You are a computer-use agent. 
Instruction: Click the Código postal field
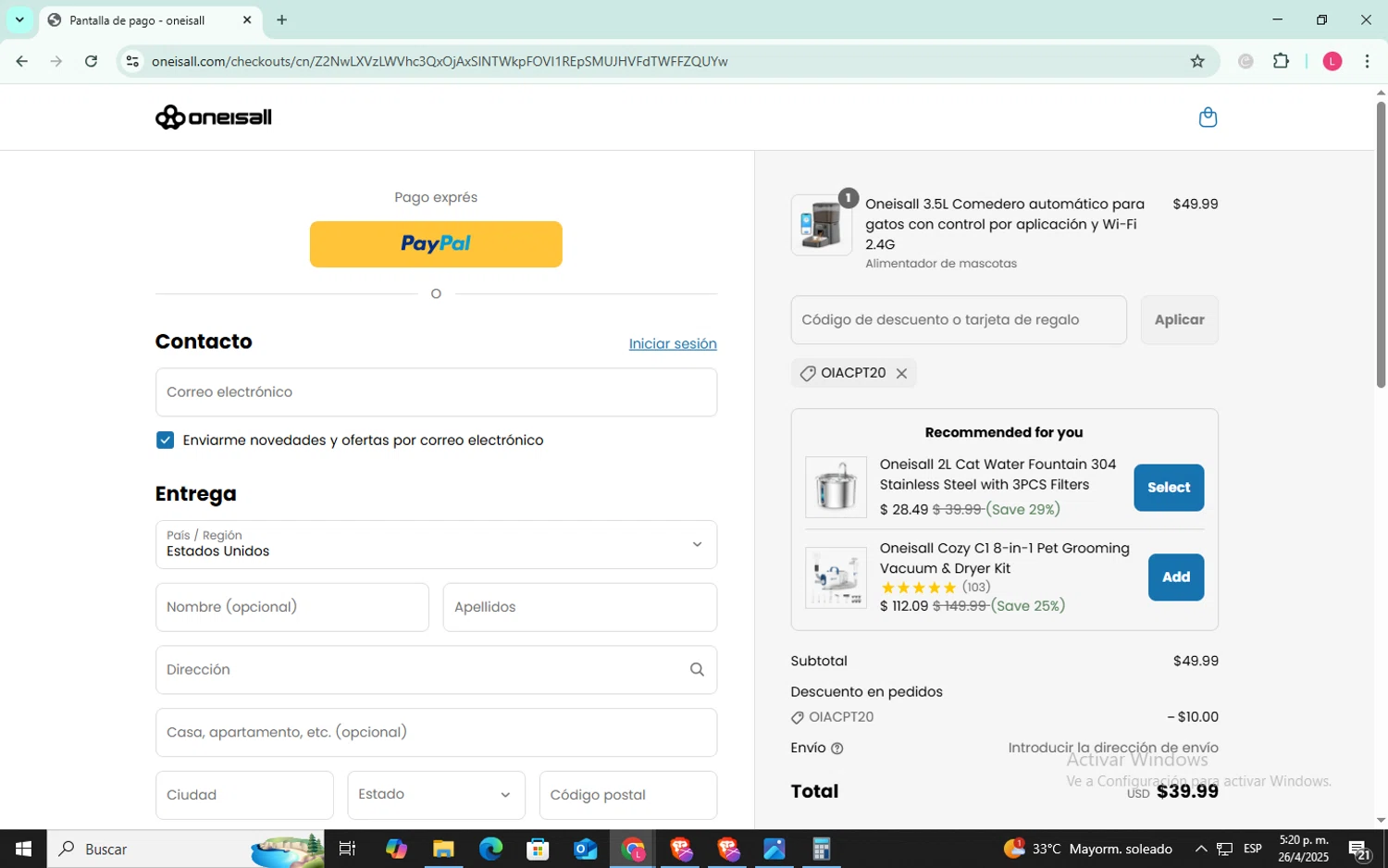click(628, 795)
